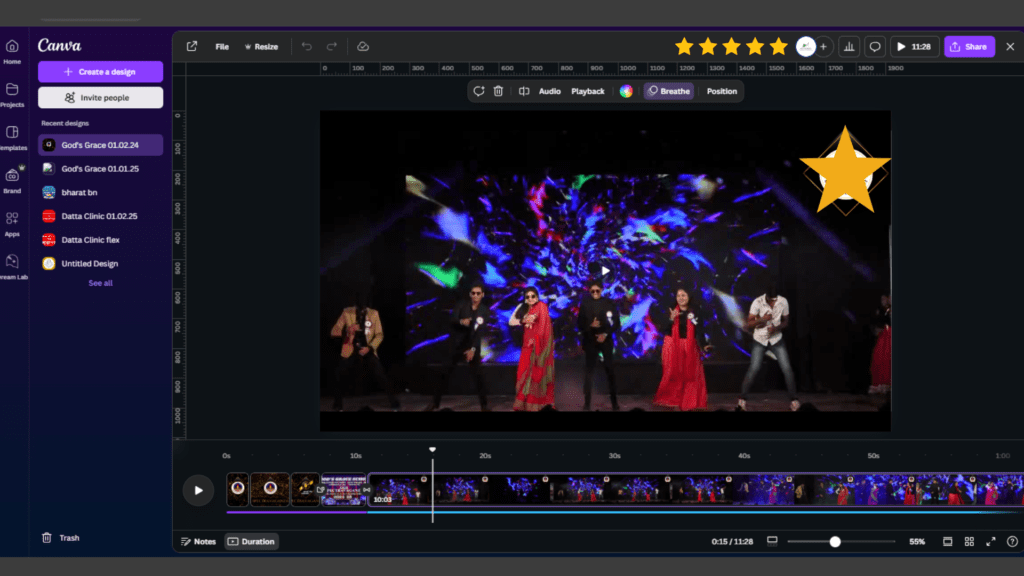Toggle the Breathe animation button
Image resolution: width=1024 pixels, height=576 pixels.
point(668,91)
